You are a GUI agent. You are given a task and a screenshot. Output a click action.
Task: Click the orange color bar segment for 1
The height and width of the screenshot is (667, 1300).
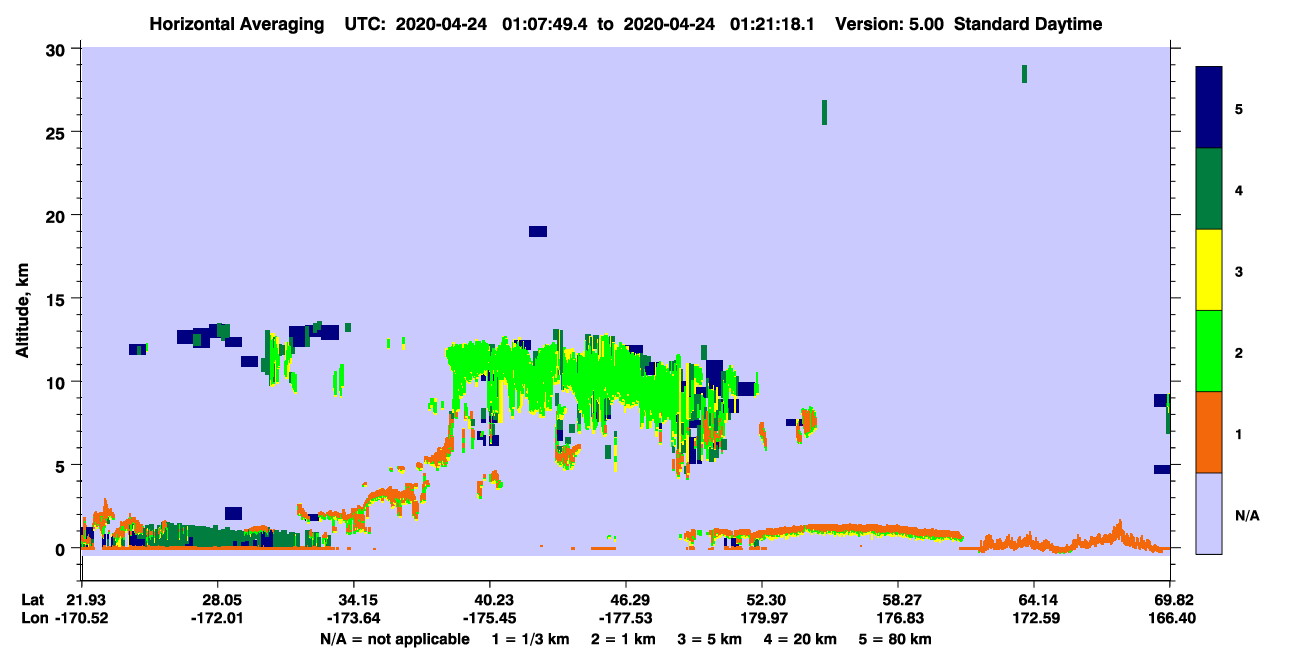[1209, 432]
